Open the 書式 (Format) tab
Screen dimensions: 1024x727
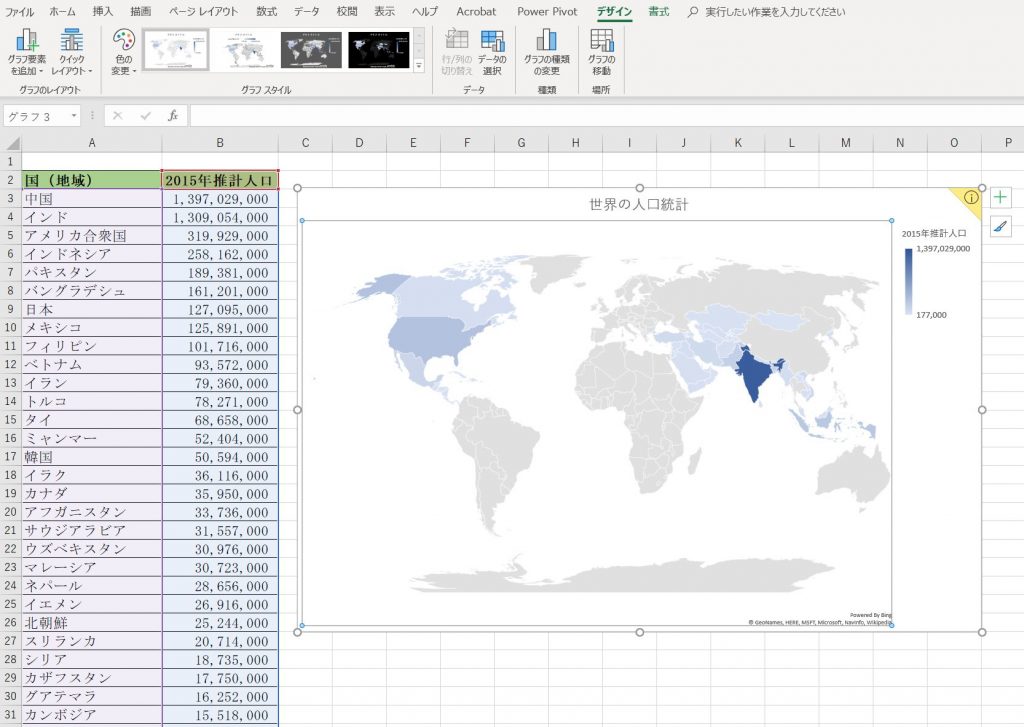(x=659, y=12)
